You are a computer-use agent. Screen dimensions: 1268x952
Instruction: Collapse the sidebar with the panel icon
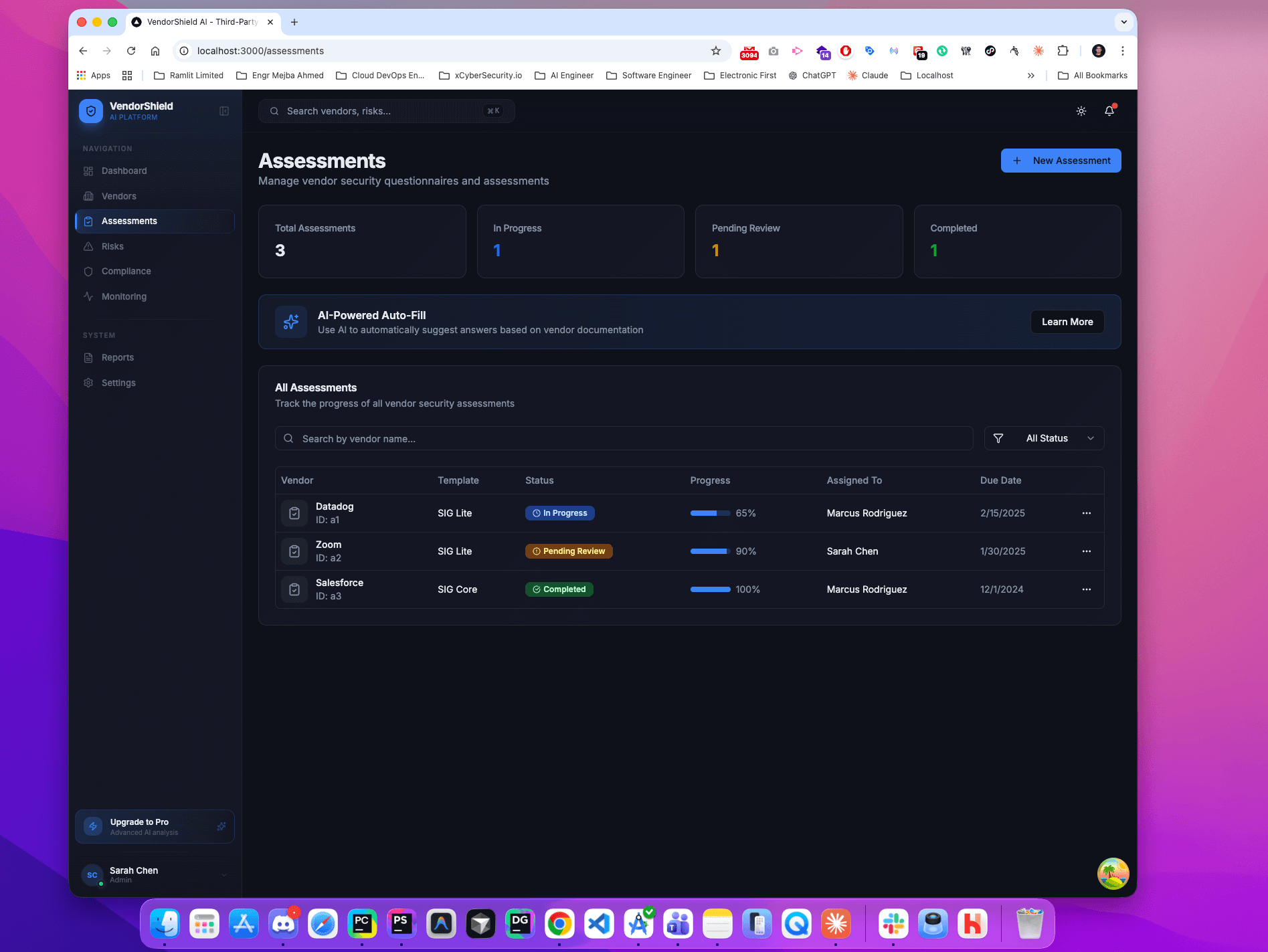tap(223, 111)
